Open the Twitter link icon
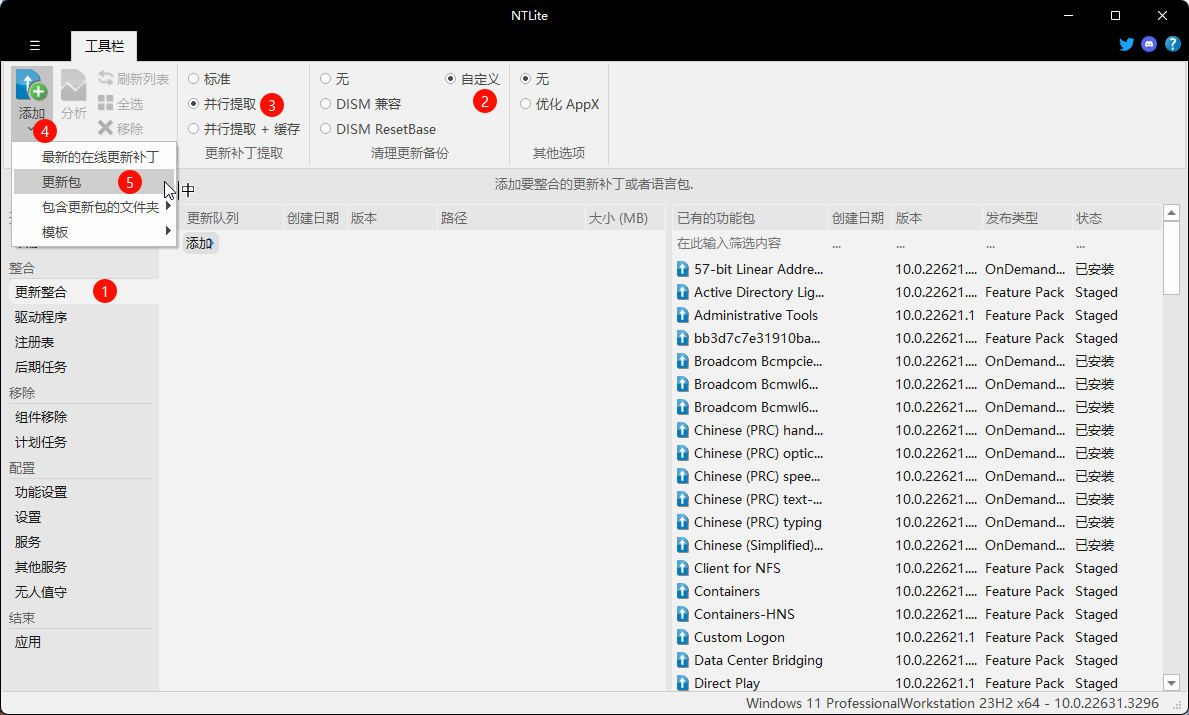Viewport: 1189px width, 715px height. (x=1127, y=44)
